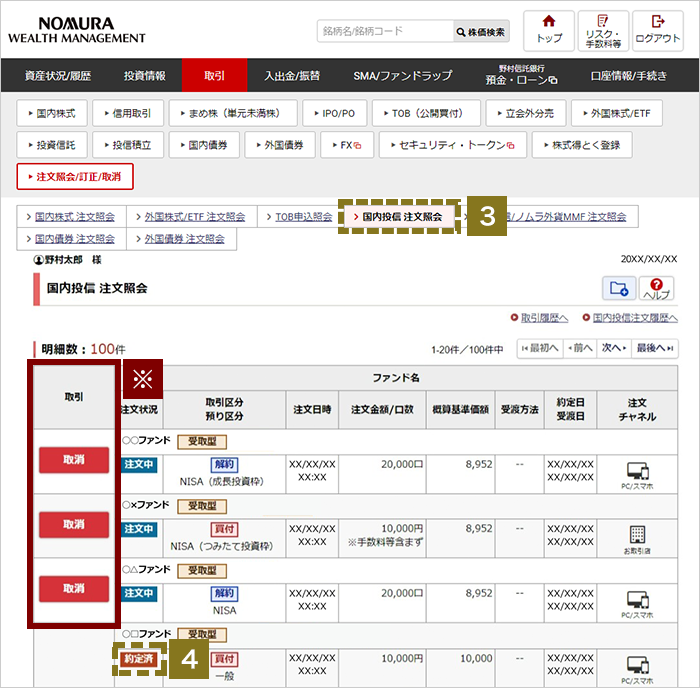700x688 pixels.
Task: Click the Nomura Wealth Management logo
Action: pyautogui.click(x=76, y=30)
